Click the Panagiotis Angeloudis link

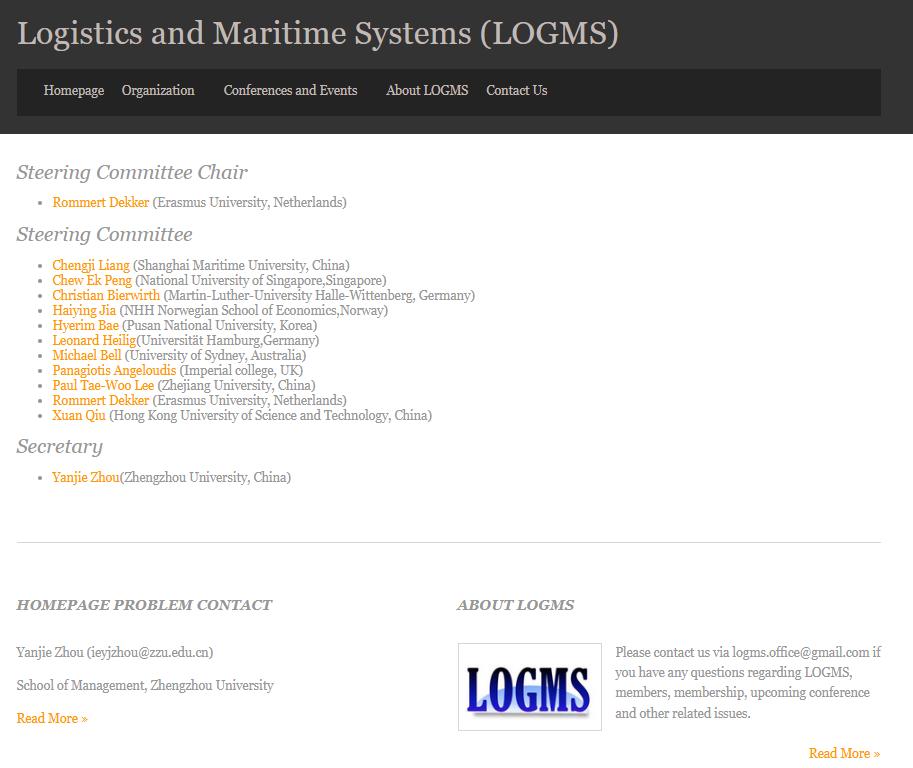click(114, 371)
